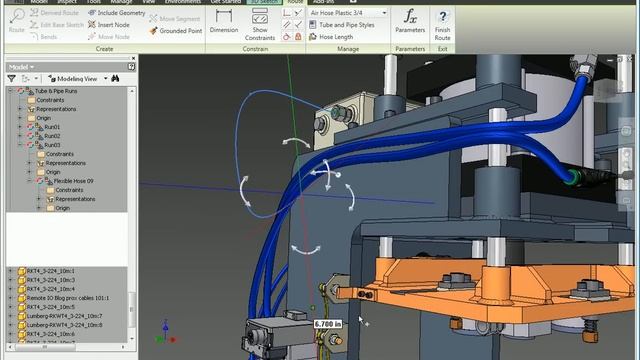Click the lower browser list scroll-down arrow

coord(131,339)
